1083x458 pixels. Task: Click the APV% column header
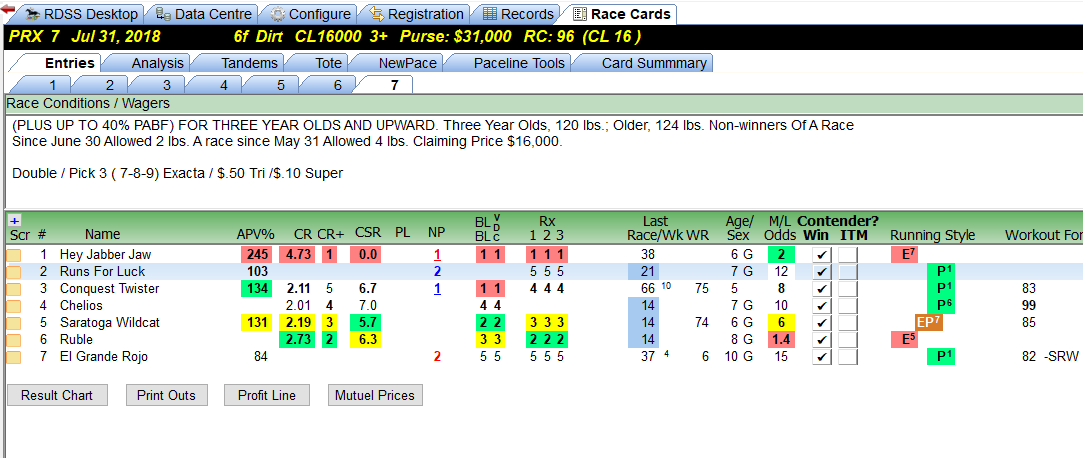[x=255, y=235]
